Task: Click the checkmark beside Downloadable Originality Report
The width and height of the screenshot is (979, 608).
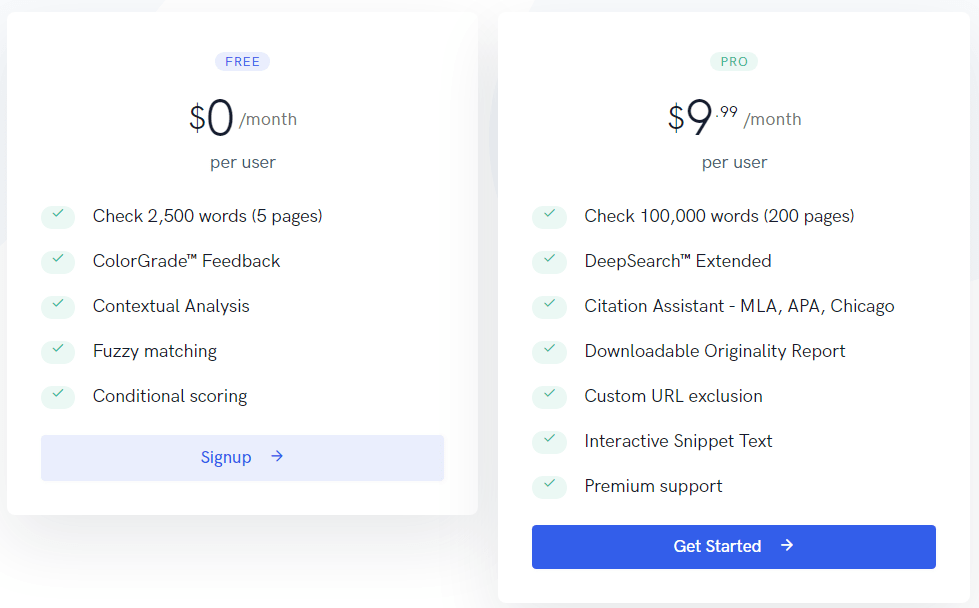Action: 549,351
